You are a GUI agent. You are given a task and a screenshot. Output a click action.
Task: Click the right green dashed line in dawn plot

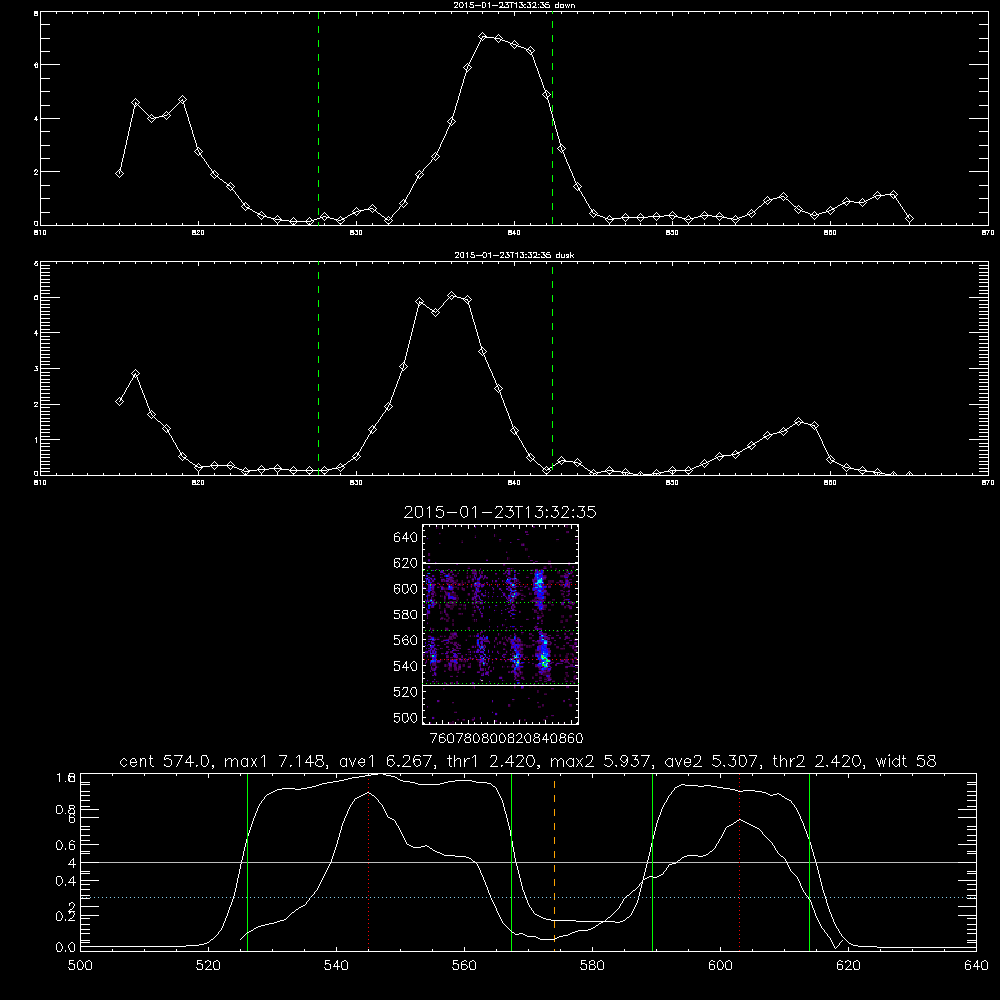(552, 118)
